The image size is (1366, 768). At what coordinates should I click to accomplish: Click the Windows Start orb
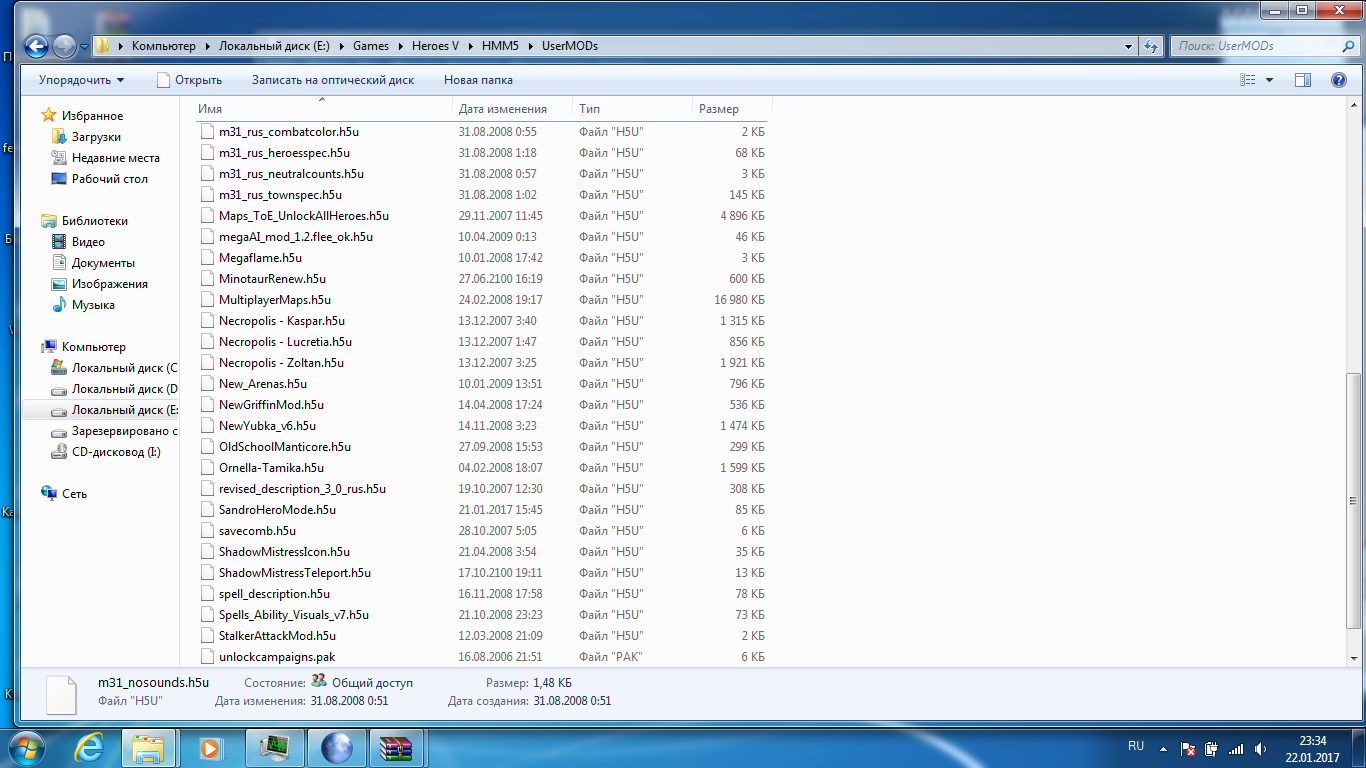coord(27,748)
